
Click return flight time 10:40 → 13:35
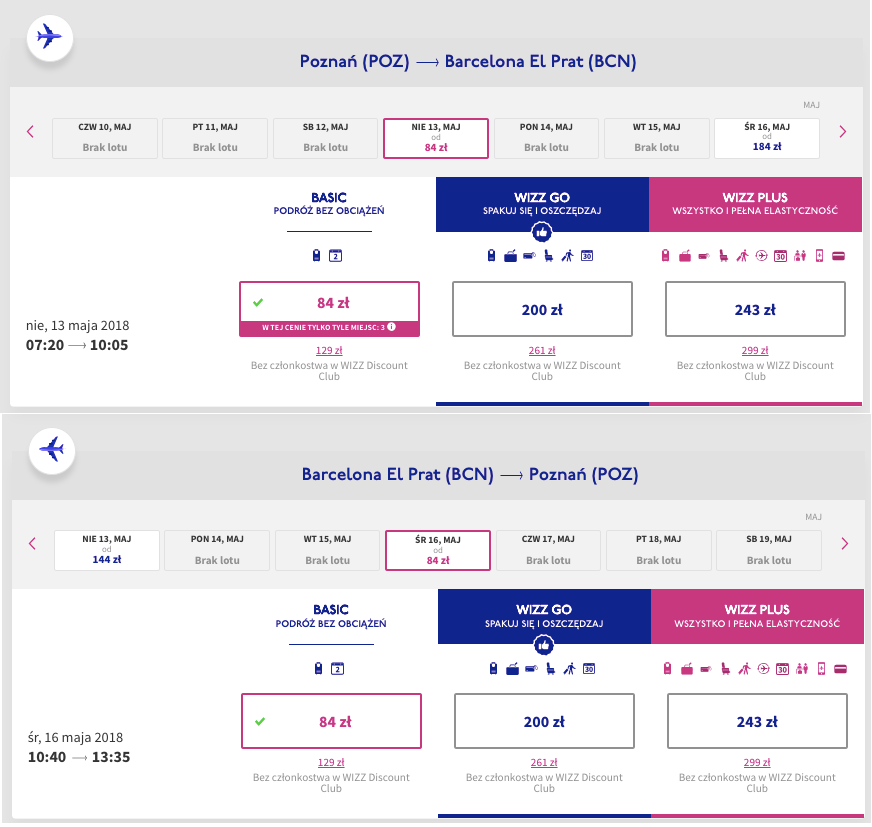[79, 757]
